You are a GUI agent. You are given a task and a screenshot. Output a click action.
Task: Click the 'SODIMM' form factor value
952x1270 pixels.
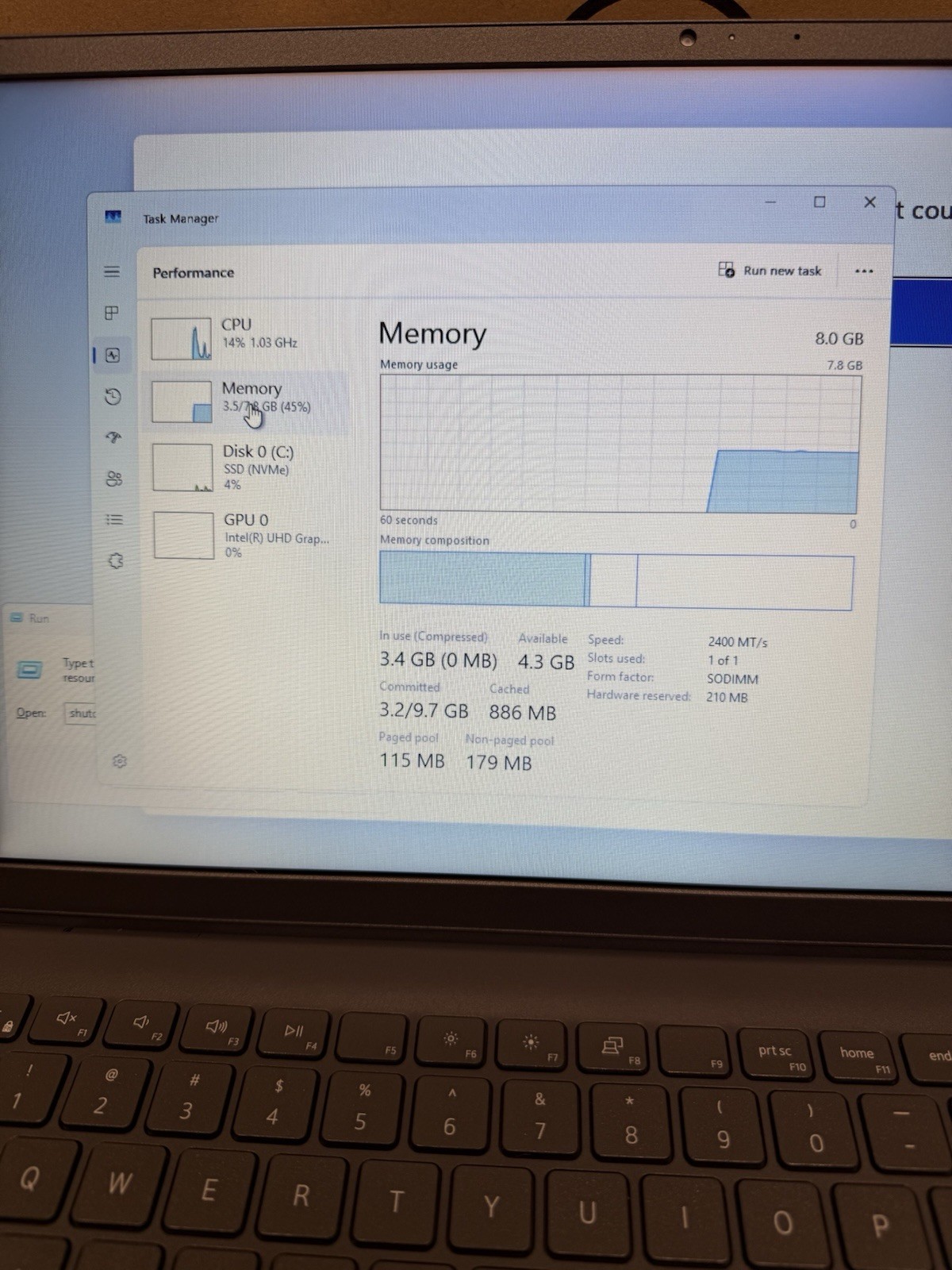click(x=732, y=679)
